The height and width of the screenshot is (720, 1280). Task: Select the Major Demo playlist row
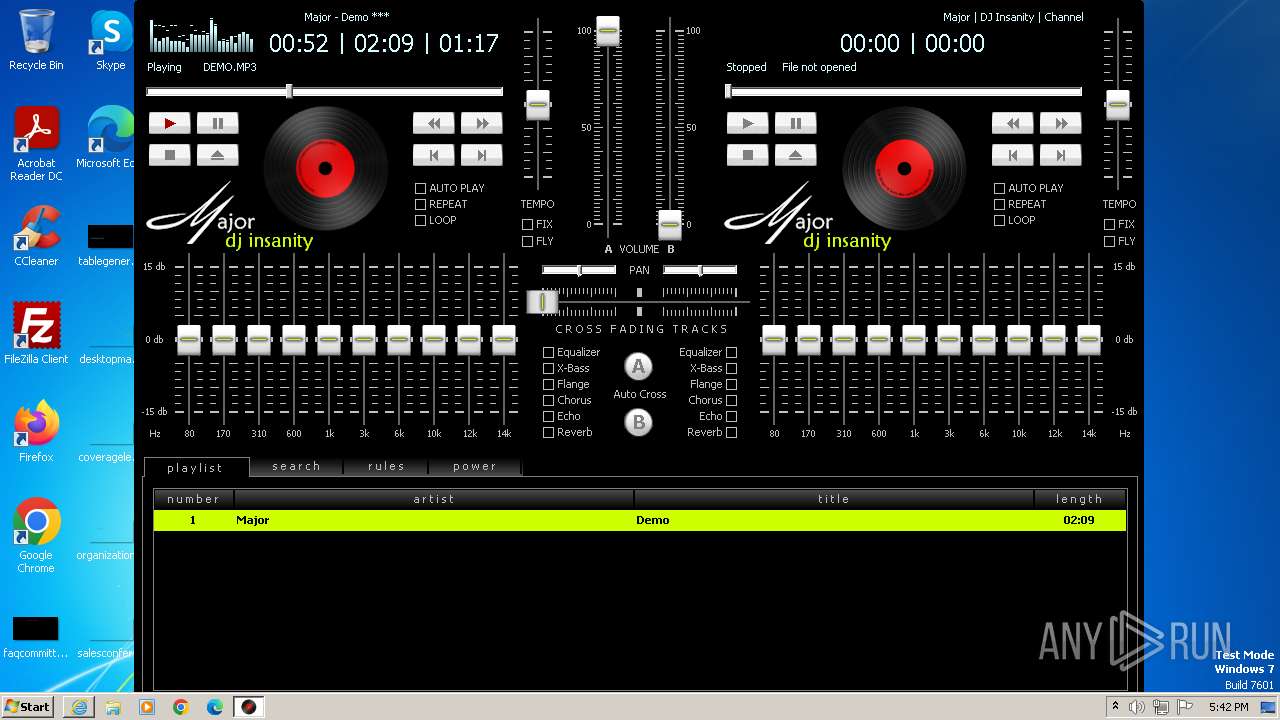640,520
